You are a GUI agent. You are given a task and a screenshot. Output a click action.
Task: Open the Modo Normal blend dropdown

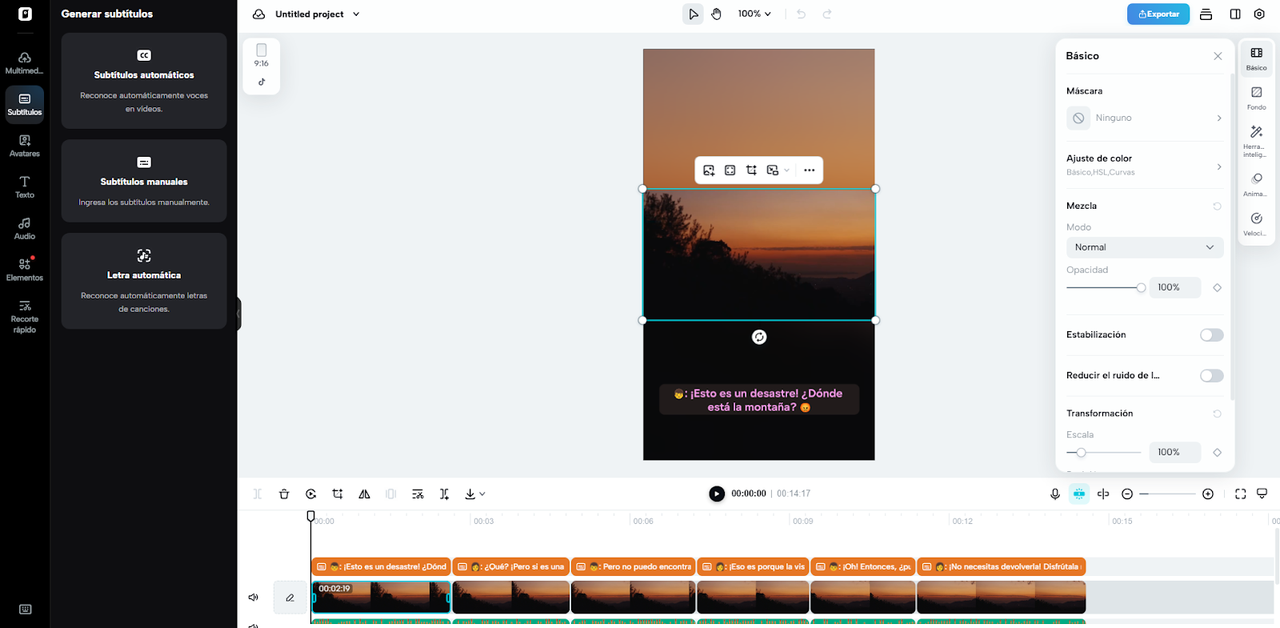coord(1144,247)
